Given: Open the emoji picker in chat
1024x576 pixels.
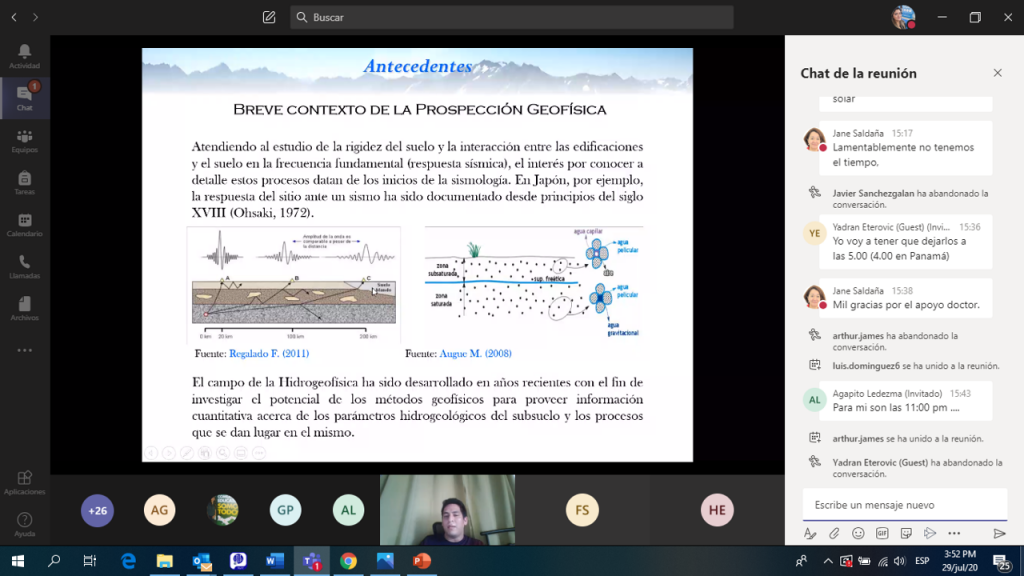Looking at the screenshot, I should (x=858, y=534).
